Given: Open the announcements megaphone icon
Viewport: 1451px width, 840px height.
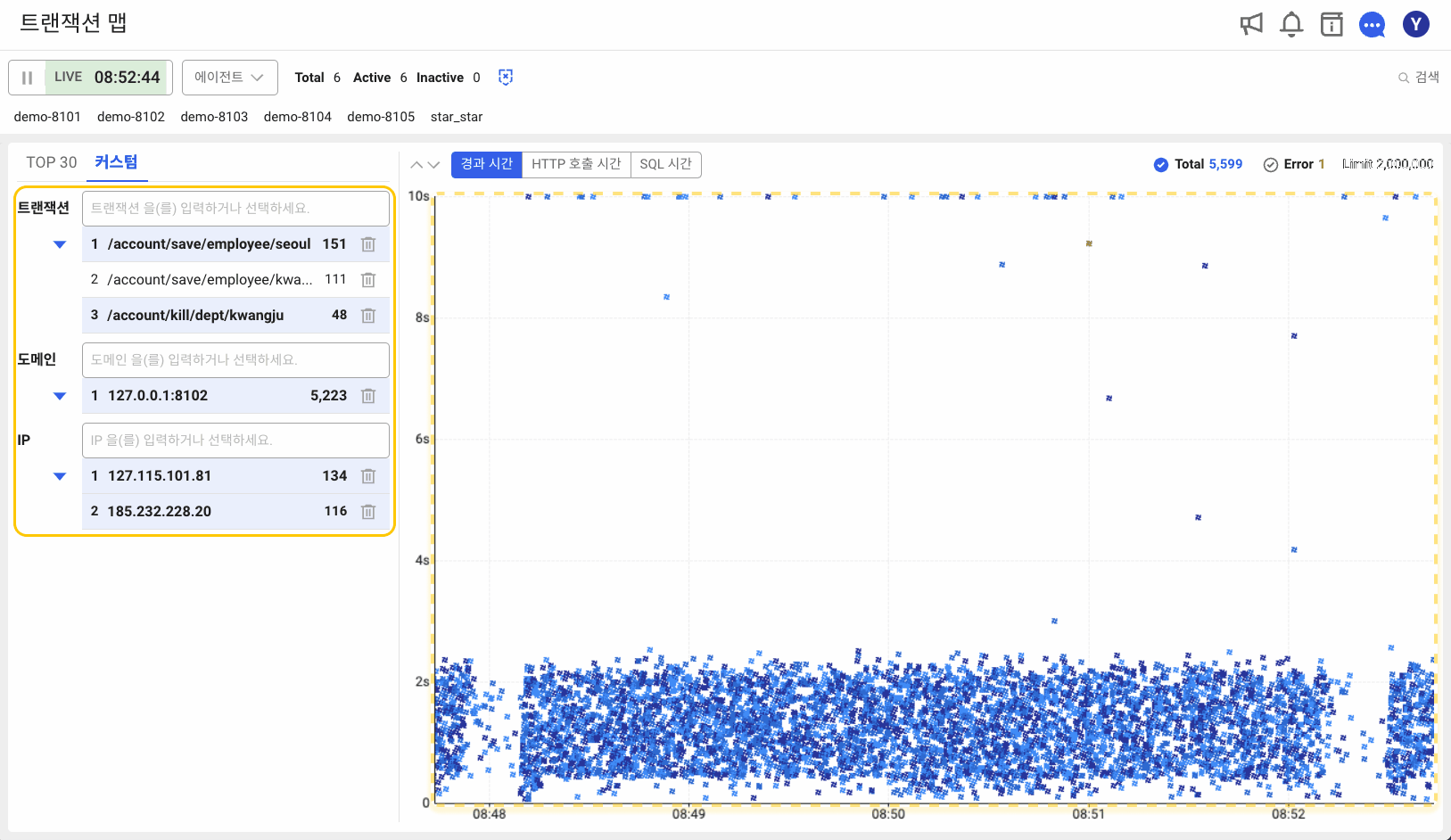Looking at the screenshot, I should point(1251,24).
